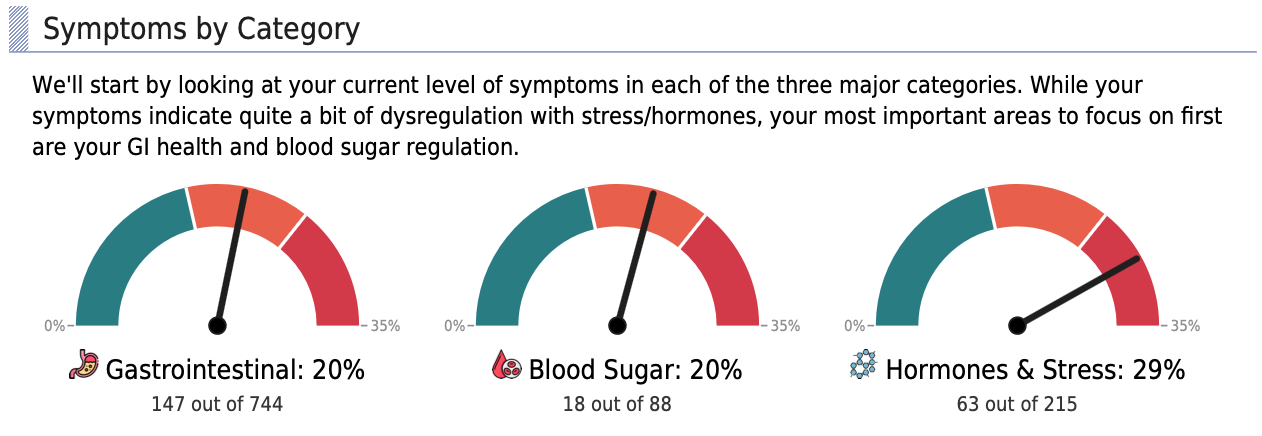Viewport: 1262px width, 436px height.
Task: Click the hatched marker left of Symptoms heading
Action: click(x=19, y=29)
